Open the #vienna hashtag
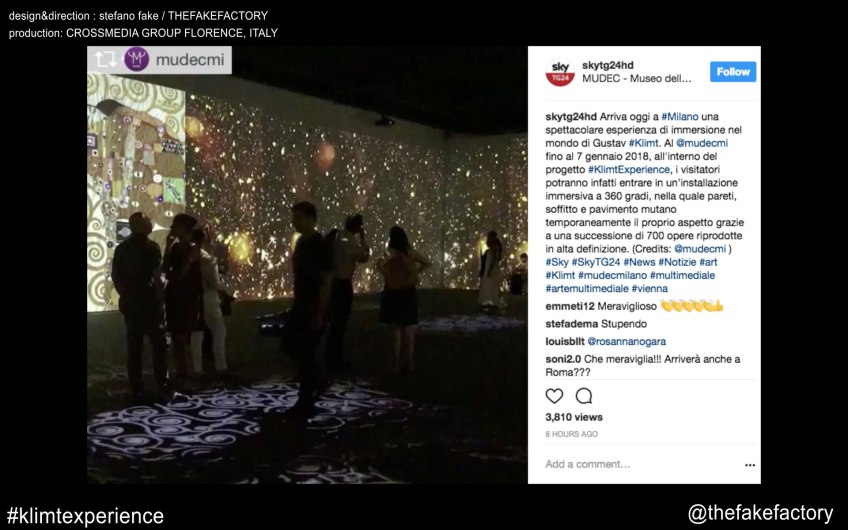 pyautogui.click(x=650, y=289)
